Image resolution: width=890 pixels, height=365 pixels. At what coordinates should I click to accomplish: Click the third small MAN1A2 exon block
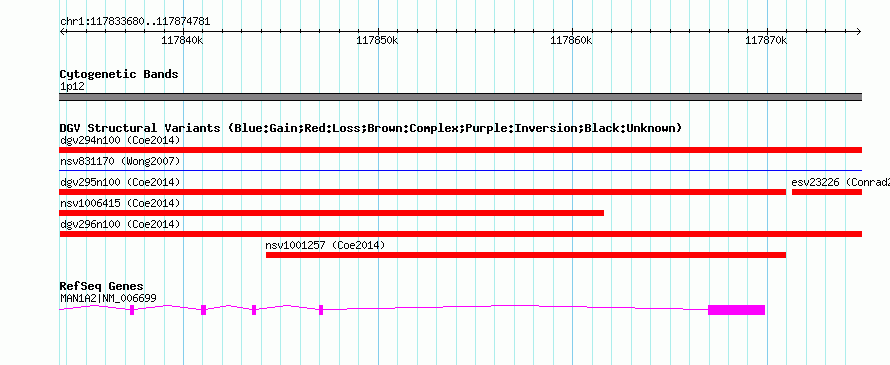254,310
